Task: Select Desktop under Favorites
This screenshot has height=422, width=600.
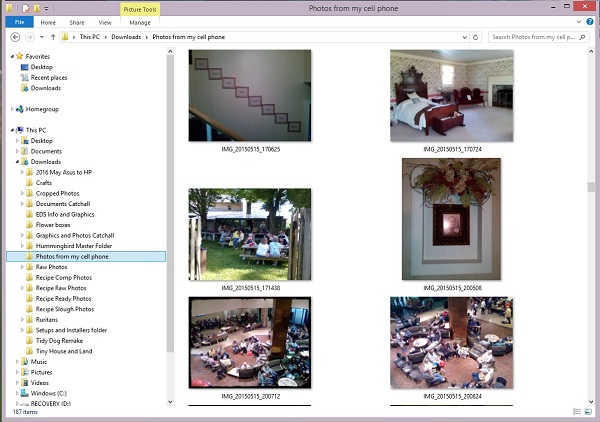Action: [x=41, y=67]
